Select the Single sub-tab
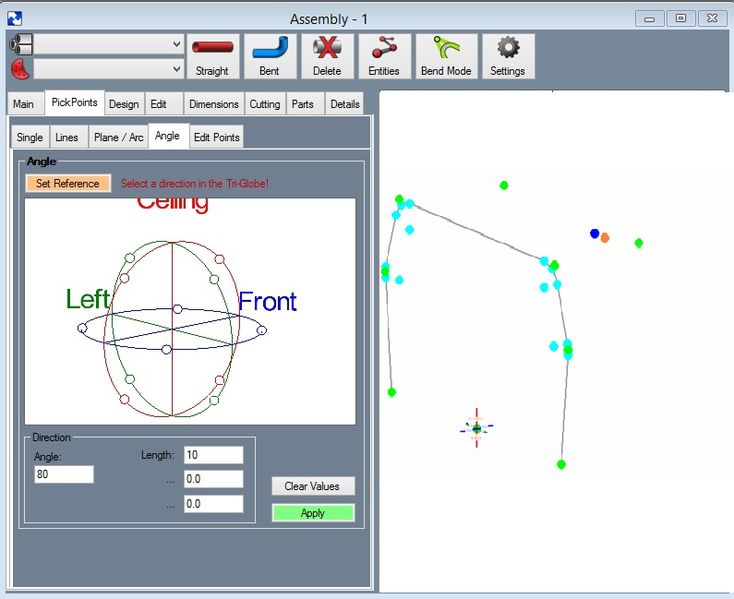Viewport: 734px width, 599px height. [x=30, y=137]
